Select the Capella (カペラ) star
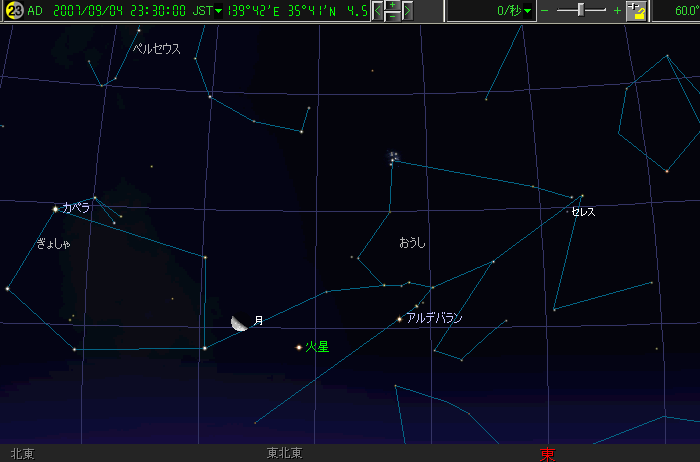The height and width of the screenshot is (462, 700). click(55, 209)
